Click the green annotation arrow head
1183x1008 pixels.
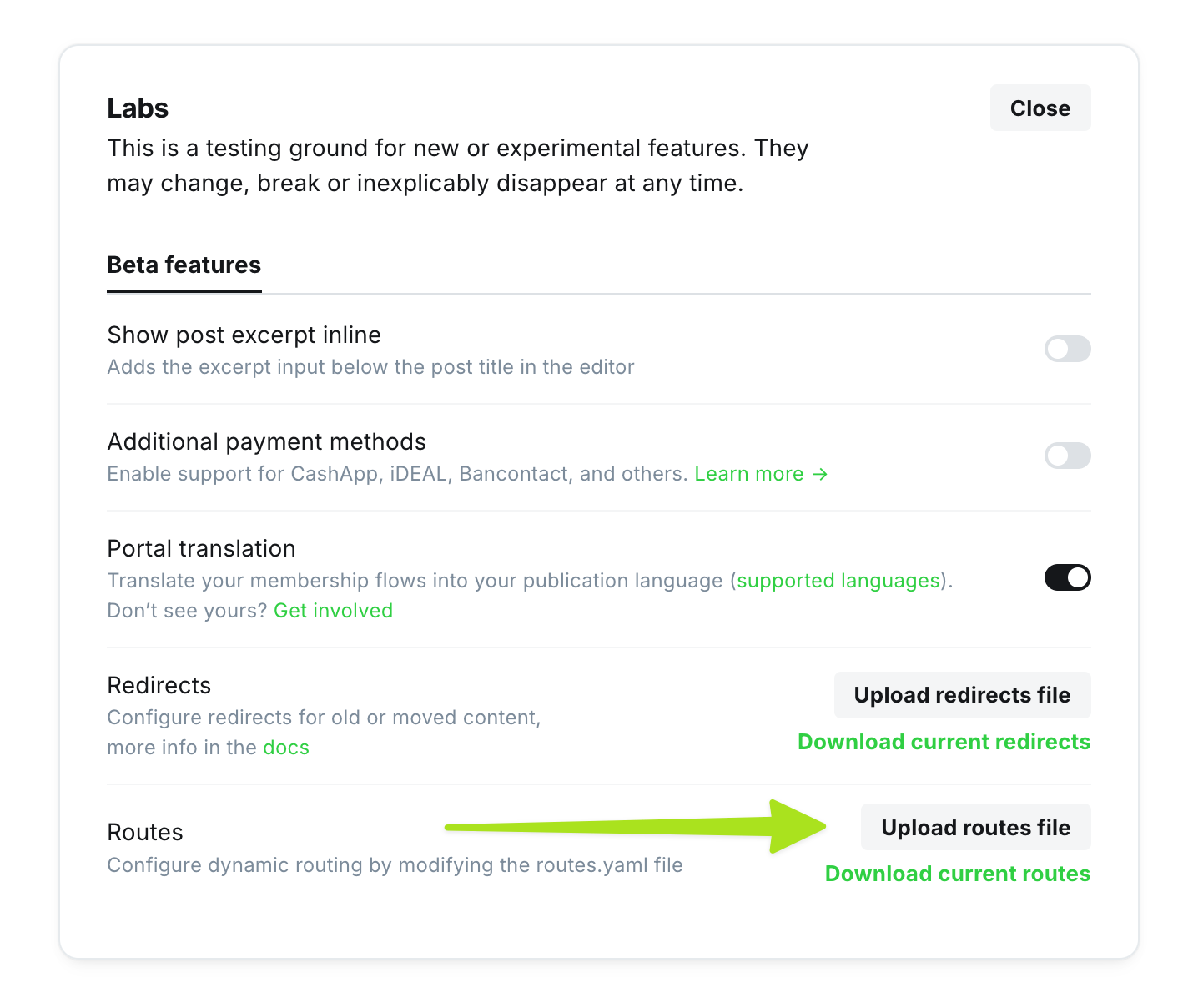795,827
